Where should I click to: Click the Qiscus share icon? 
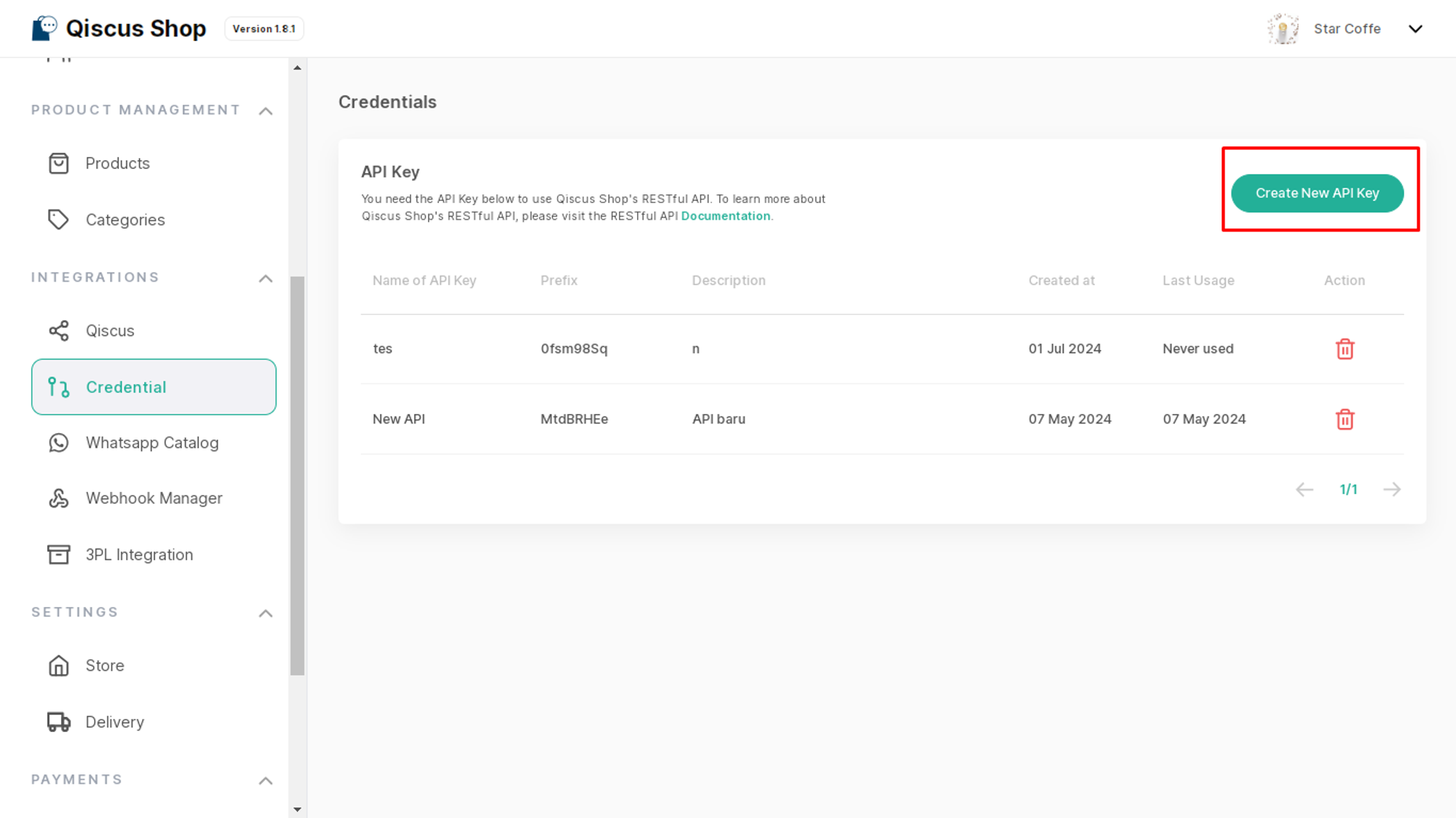(x=59, y=330)
